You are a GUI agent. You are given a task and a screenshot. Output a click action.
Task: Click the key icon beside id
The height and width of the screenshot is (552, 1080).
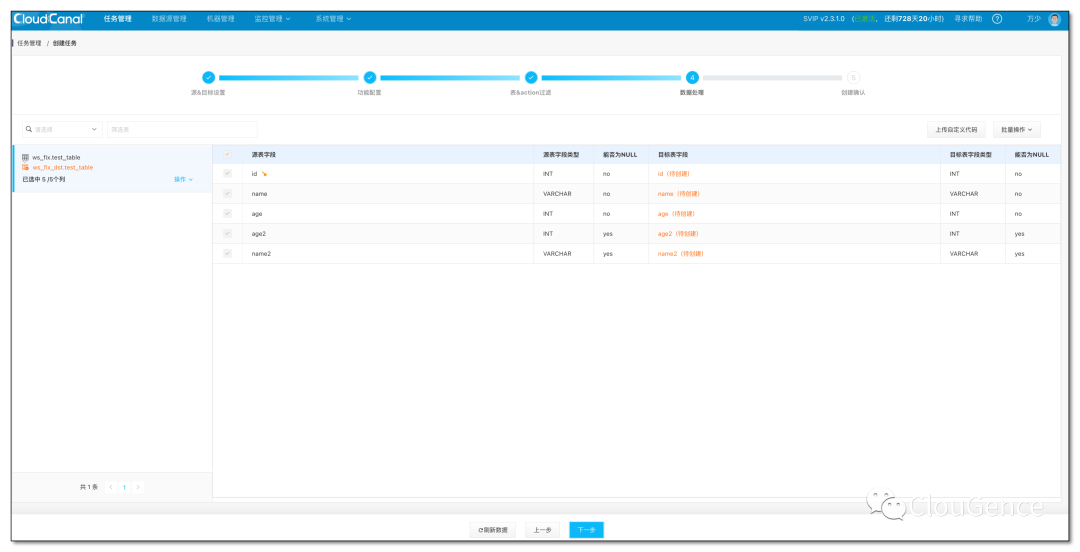pos(264,174)
